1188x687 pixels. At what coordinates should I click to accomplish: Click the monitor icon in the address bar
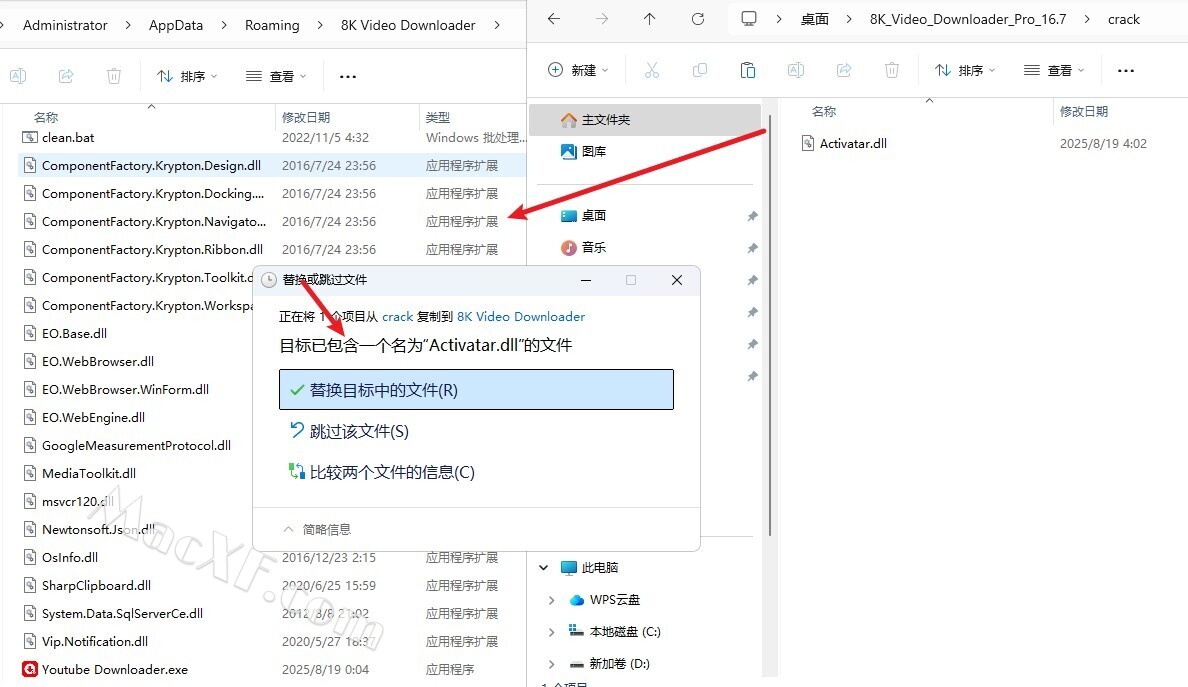click(x=749, y=19)
